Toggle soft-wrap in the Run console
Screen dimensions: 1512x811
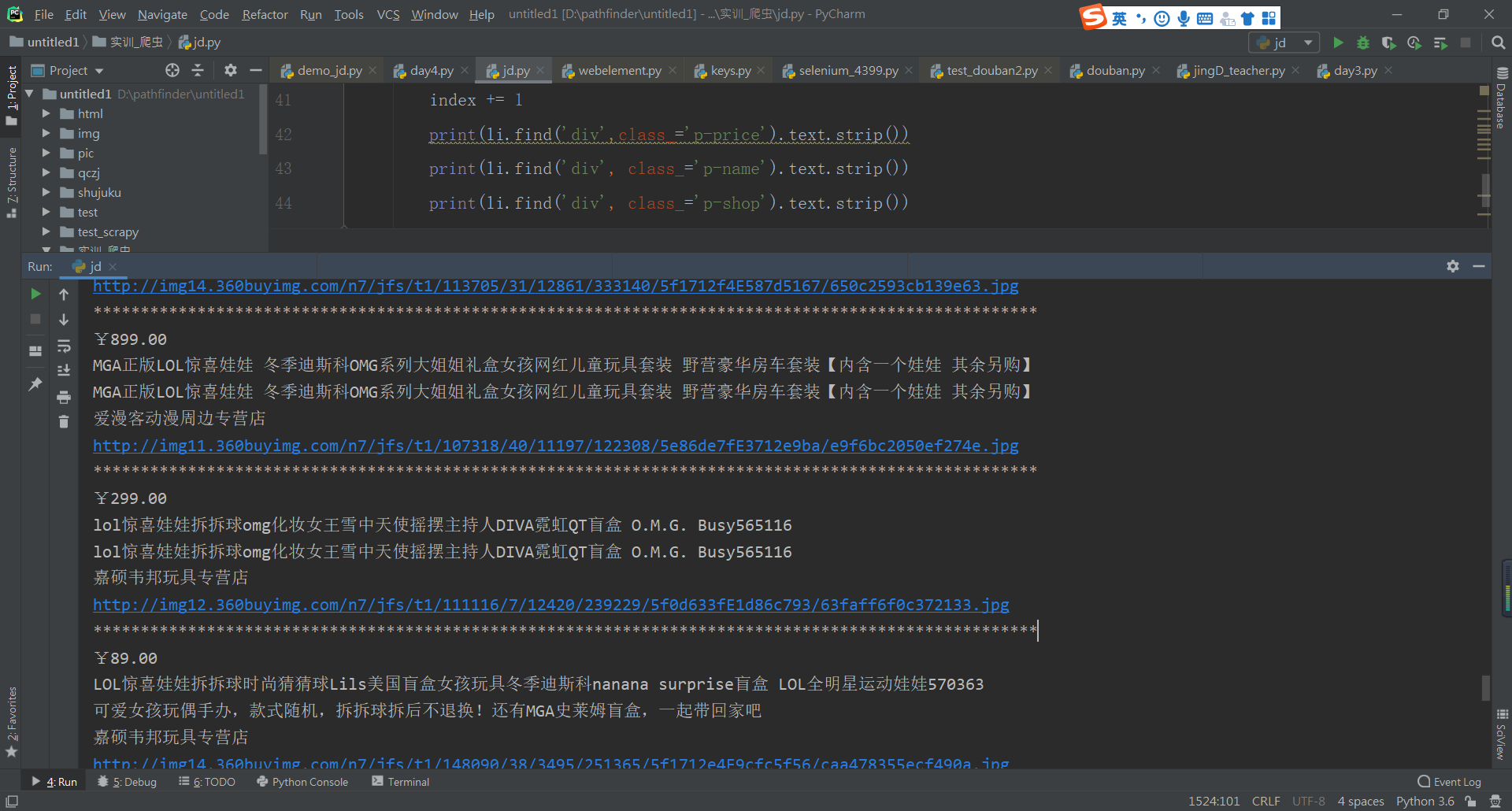coord(64,346)
